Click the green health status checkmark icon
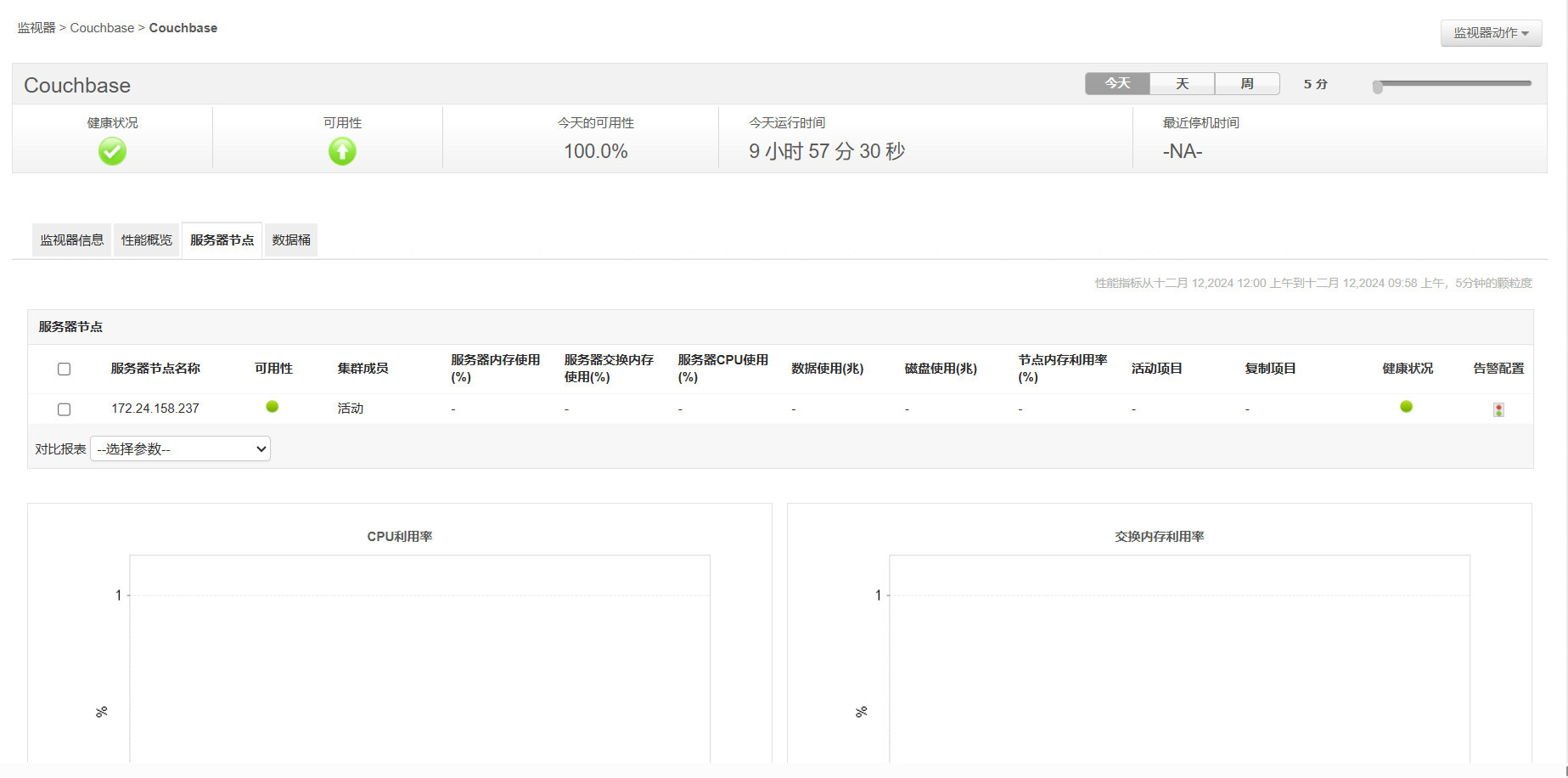 click(x=112, y=151)
